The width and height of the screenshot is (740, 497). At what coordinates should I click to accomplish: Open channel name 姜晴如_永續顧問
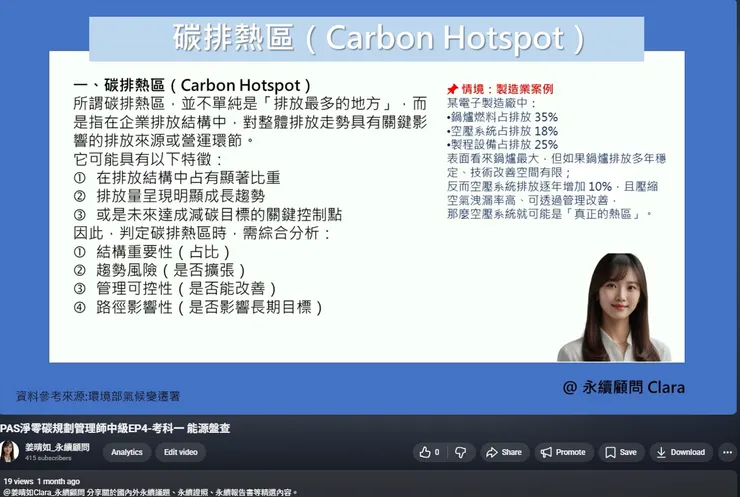pos(57,447)
